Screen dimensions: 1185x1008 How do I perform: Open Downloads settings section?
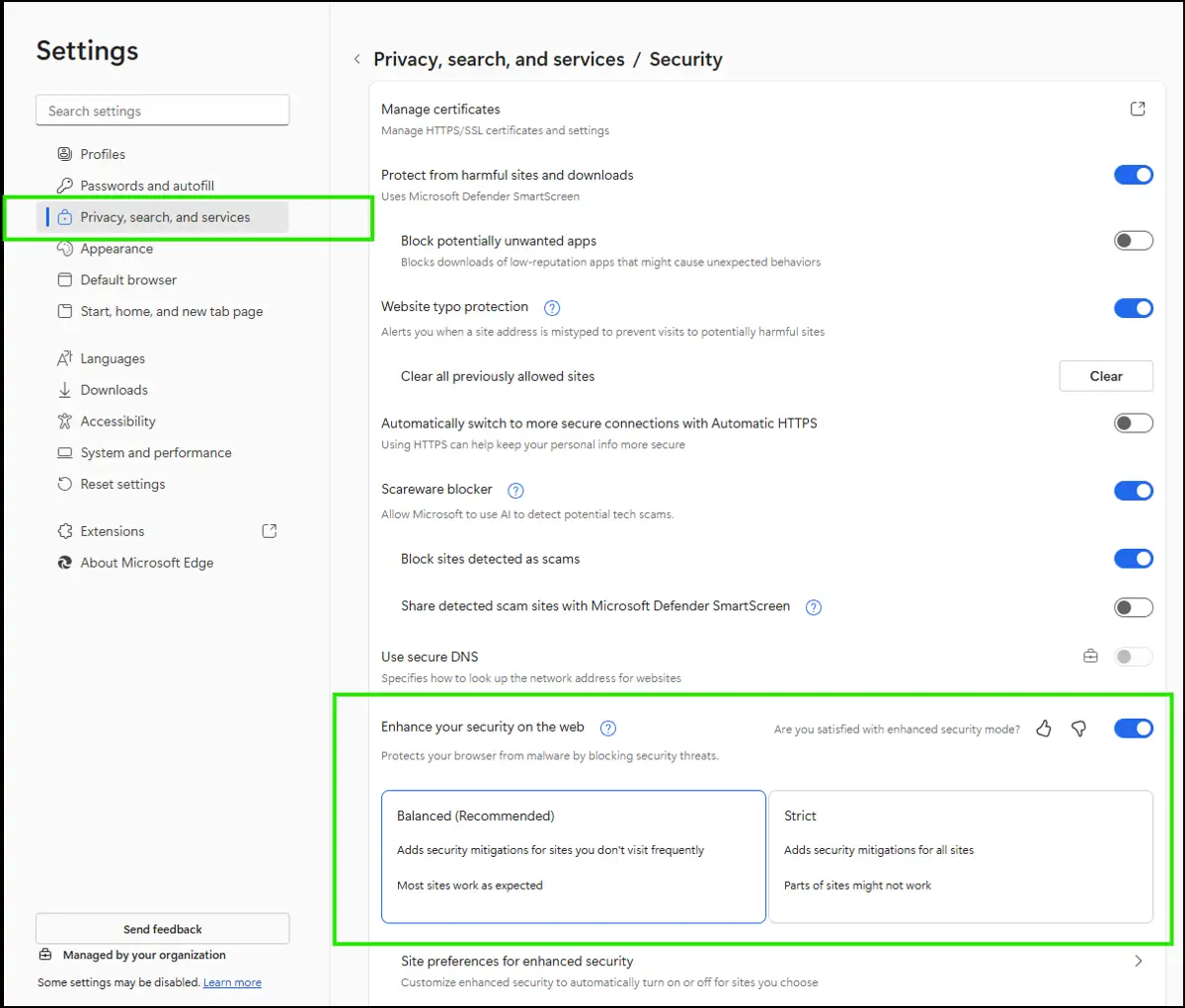pyautogui.click(x=163, y=390)
